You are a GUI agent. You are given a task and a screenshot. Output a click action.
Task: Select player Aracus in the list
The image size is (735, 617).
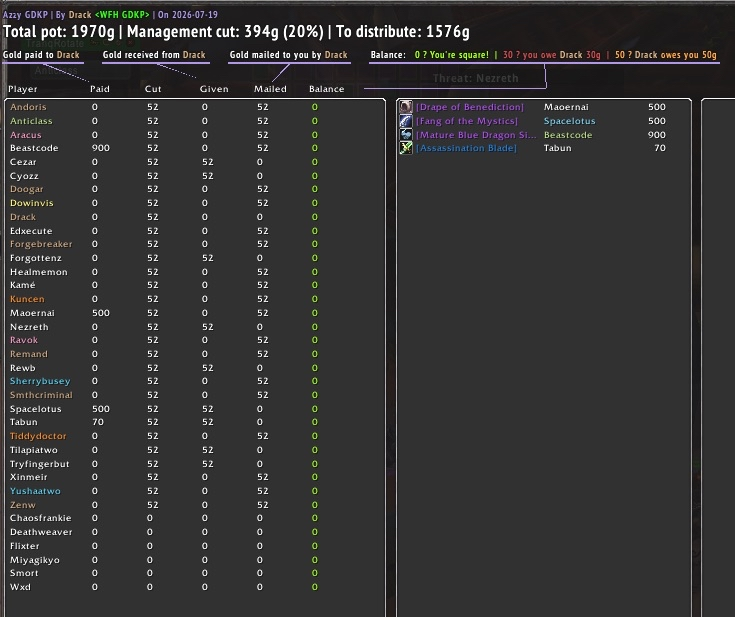pos(26,135)
